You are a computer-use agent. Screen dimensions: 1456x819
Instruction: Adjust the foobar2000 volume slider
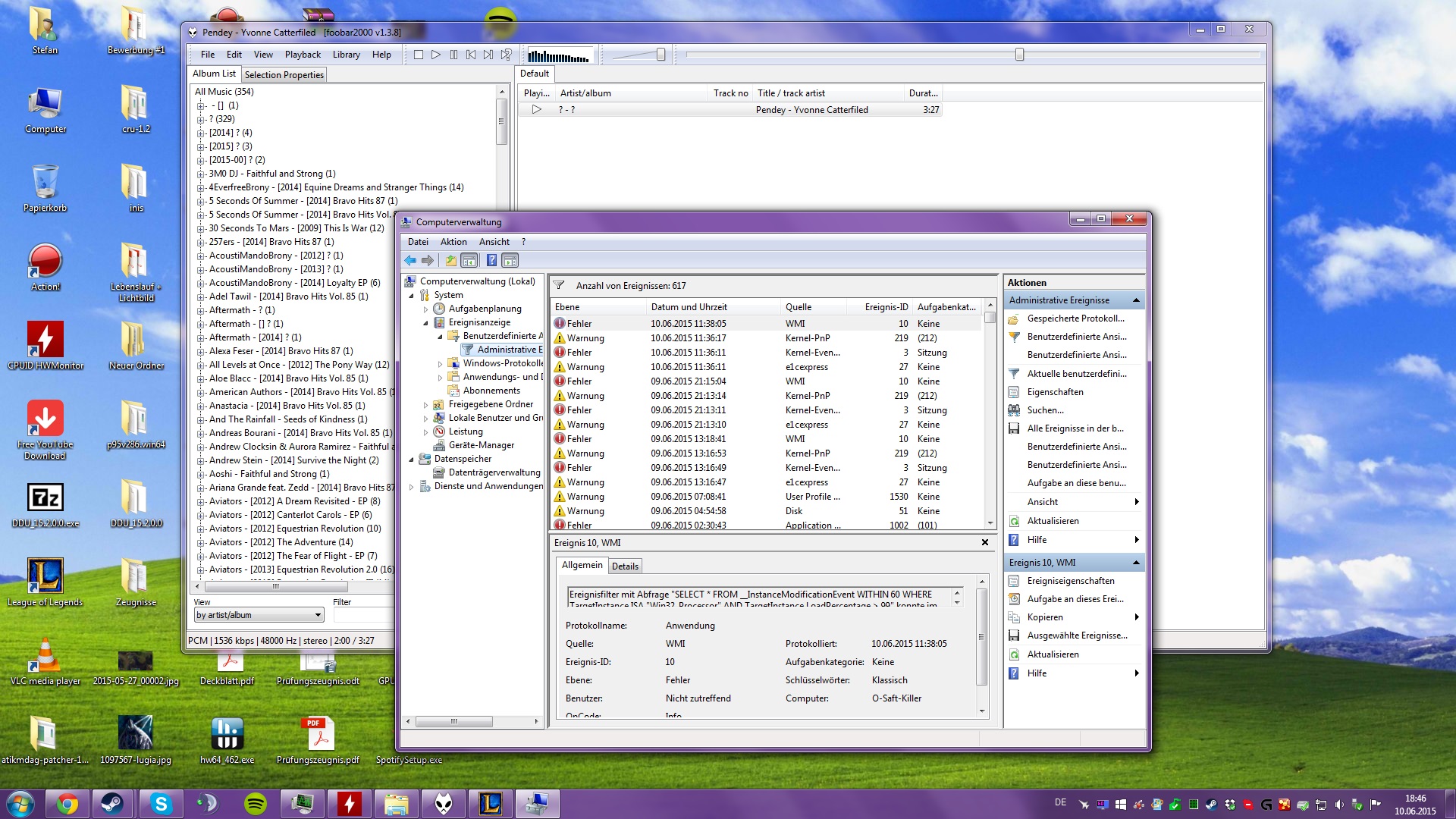[661, 55]
